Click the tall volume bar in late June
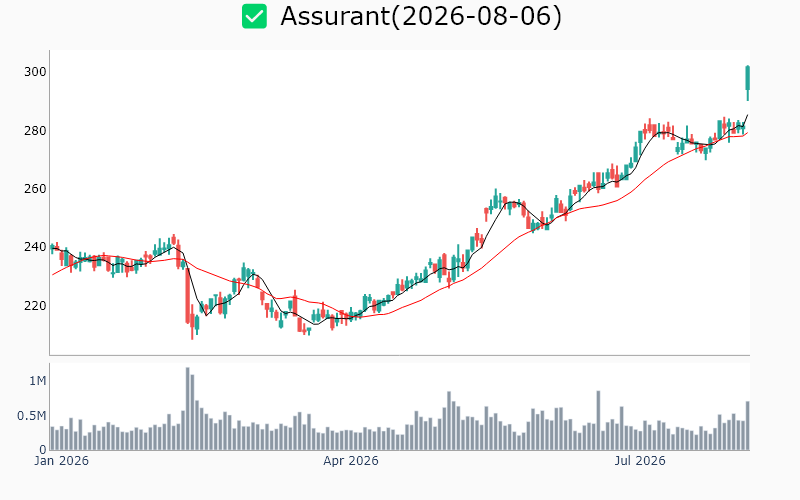800x500 pixels. coord(598,420)
